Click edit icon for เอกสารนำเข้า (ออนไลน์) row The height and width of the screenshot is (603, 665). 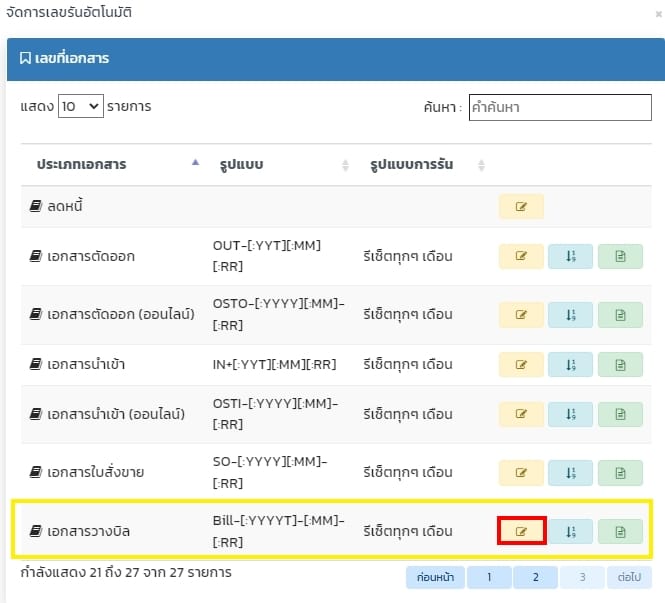coord(521,413)
